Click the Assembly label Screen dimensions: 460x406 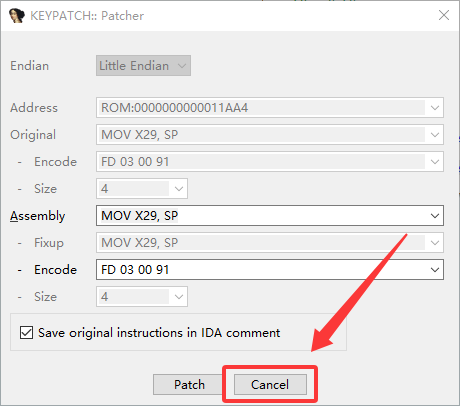click(37, 216)
